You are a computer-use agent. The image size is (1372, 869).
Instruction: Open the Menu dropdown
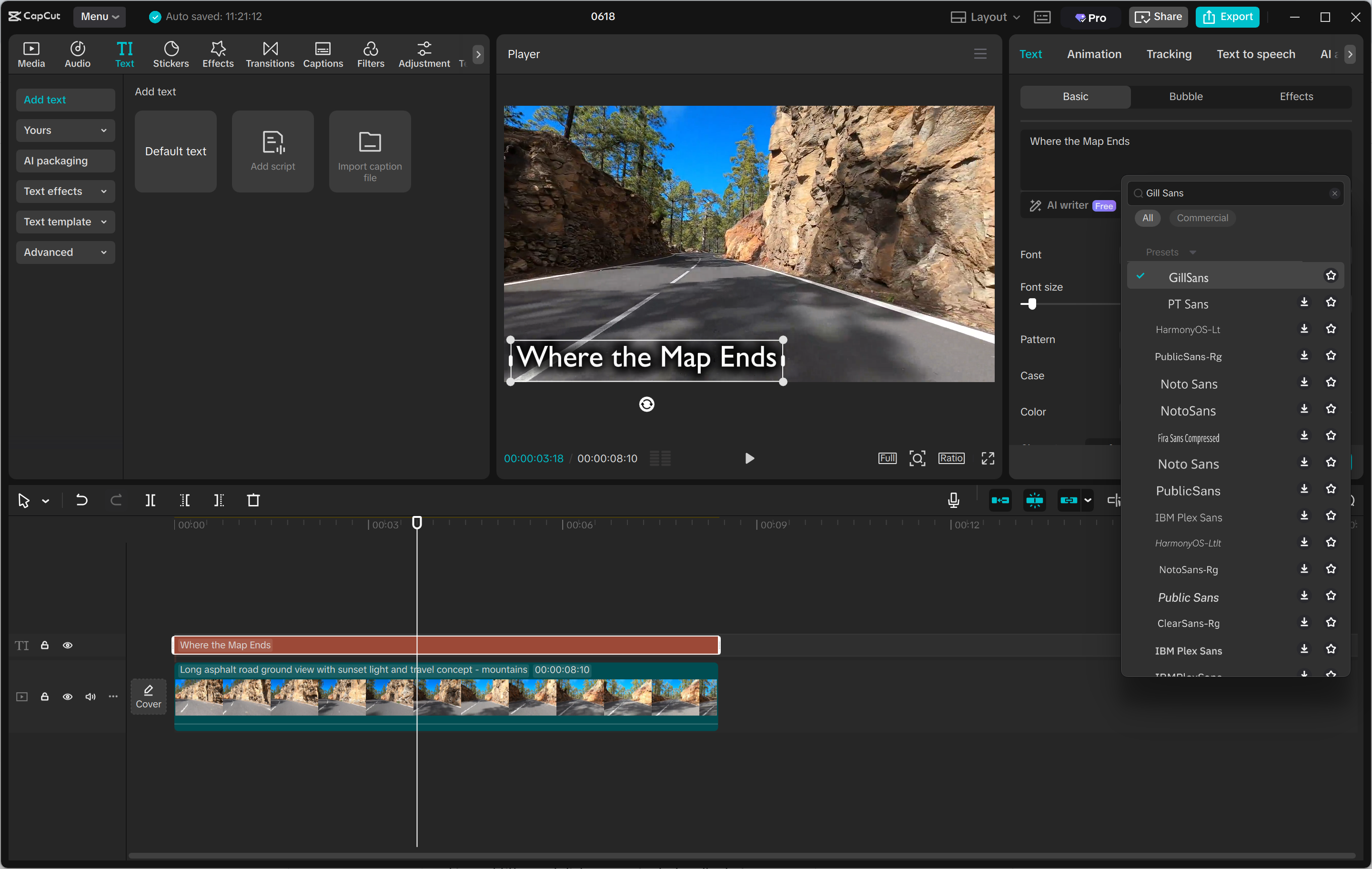point(99,17)
